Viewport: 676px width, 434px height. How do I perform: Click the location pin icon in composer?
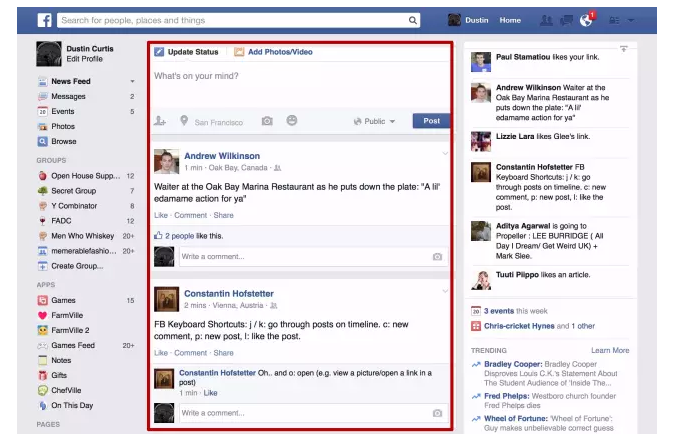click(184, 121)
